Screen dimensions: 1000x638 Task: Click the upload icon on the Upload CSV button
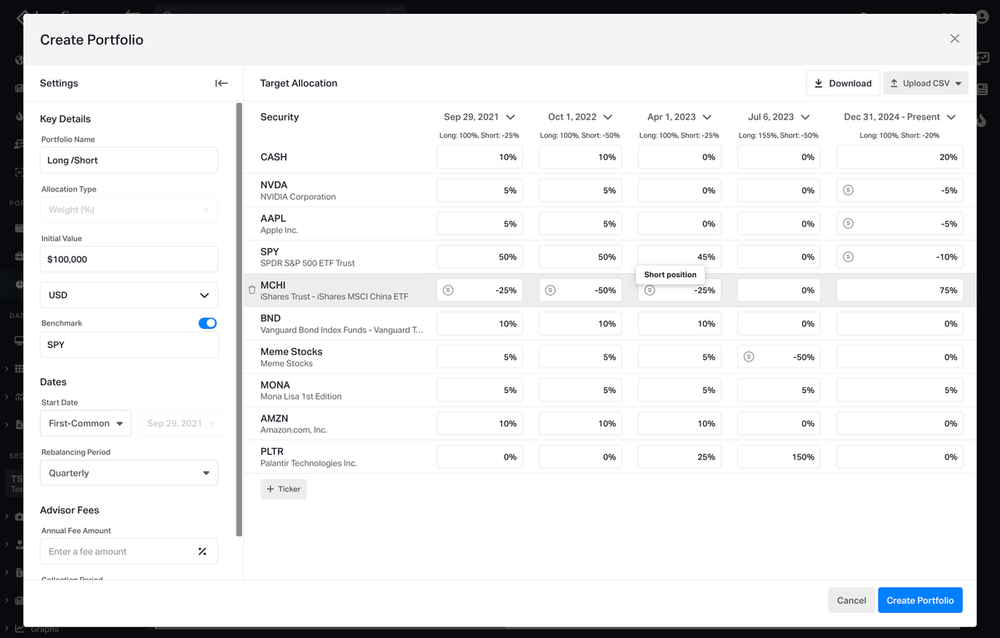click(x=894, y=83)
